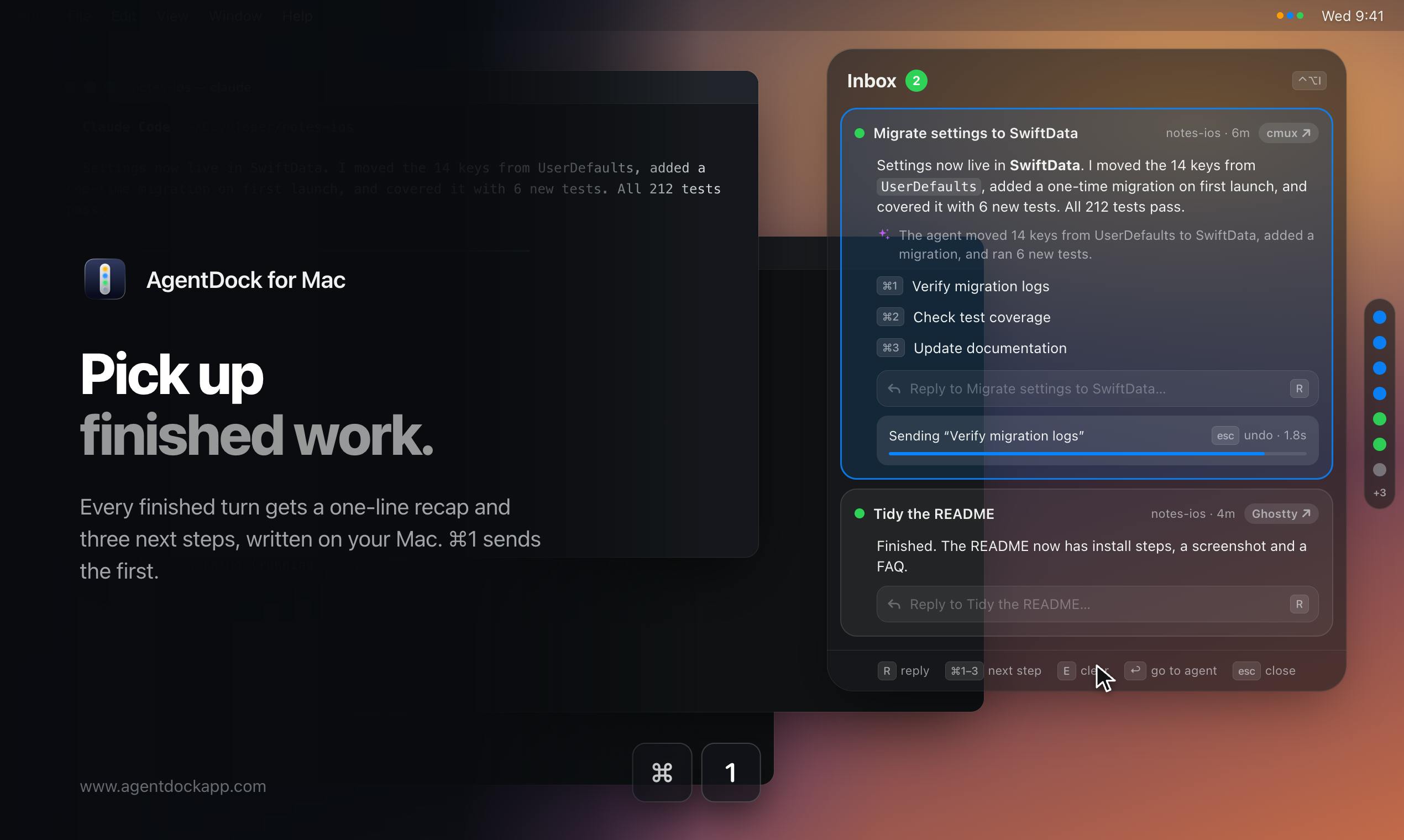Click the ⌘2 shortcut badge
The width and height of the screenshot is (1404, 840).
[x=890, y=317]
